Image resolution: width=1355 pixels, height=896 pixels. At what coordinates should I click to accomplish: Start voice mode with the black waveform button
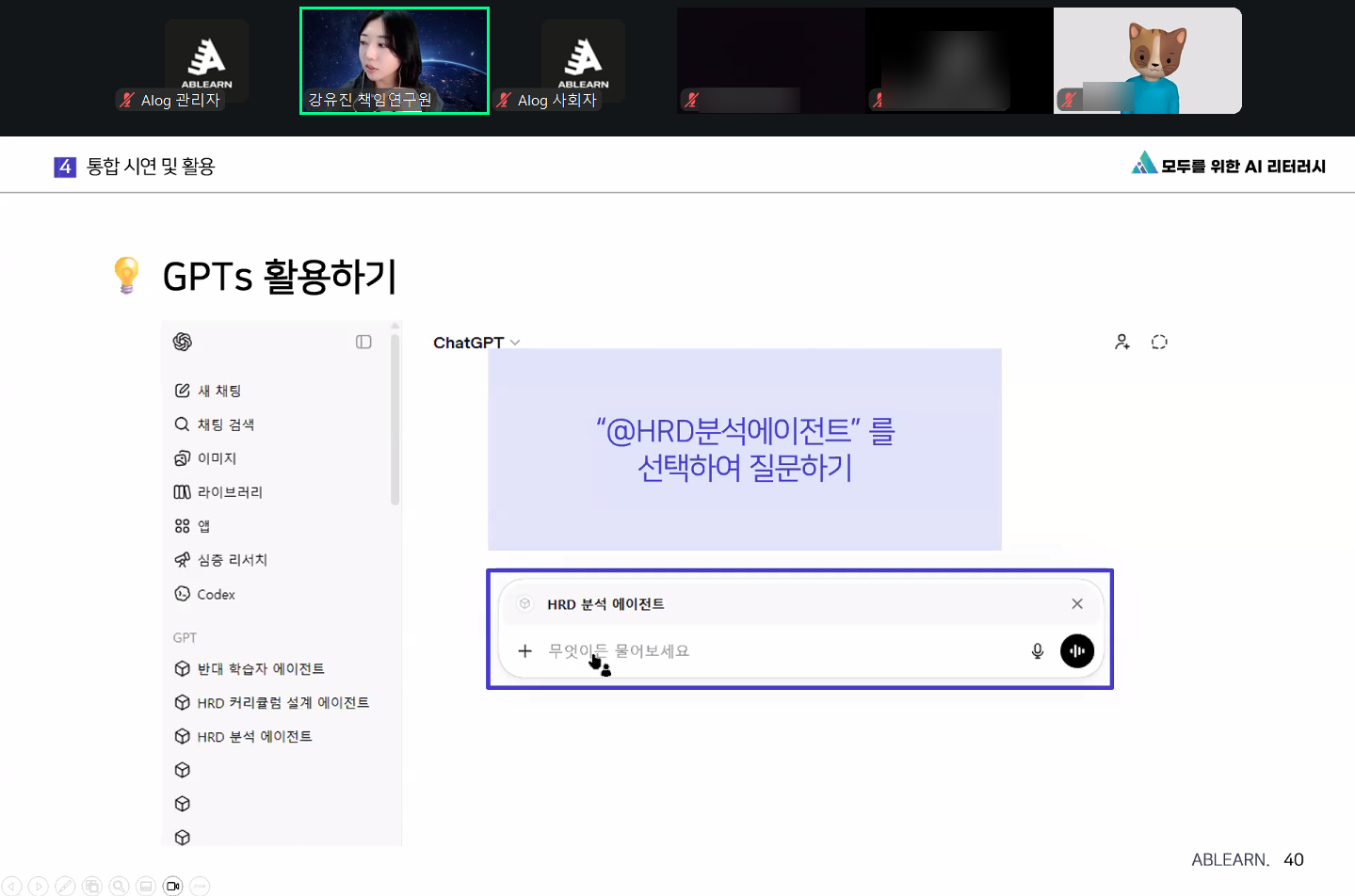[x=1077, y=650]
